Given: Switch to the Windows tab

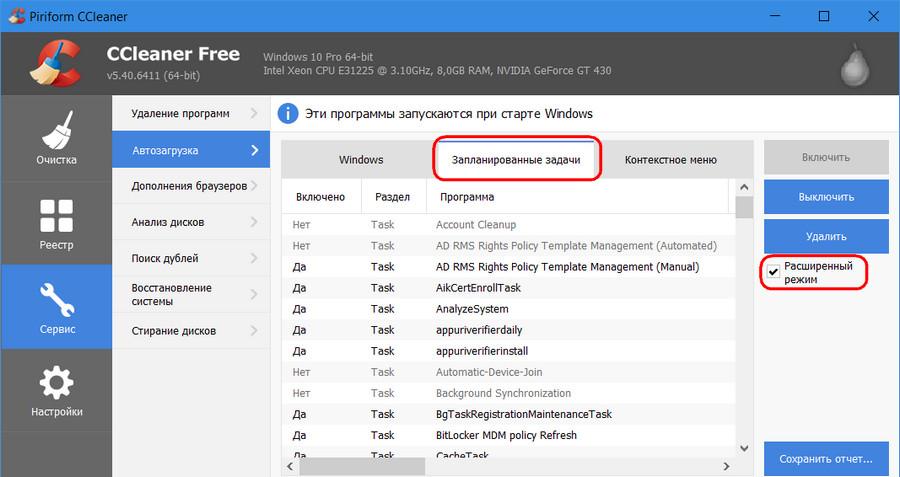Looking at the screenshot, I should click(x=361, y=160).
